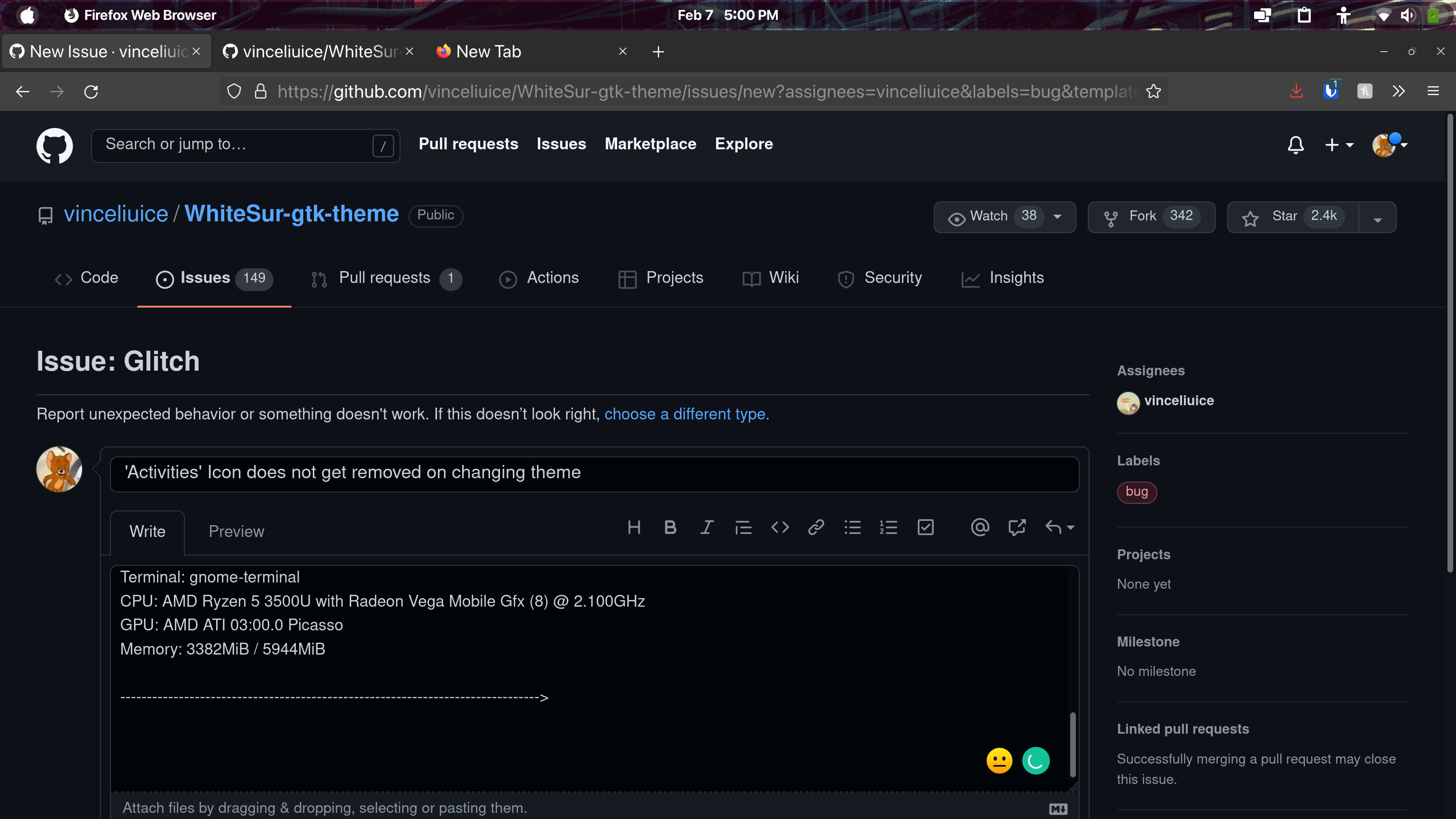Open the repository Pull requests tab
The image size is (1456, 819).
pyautogui.click(x=386, y=278)
